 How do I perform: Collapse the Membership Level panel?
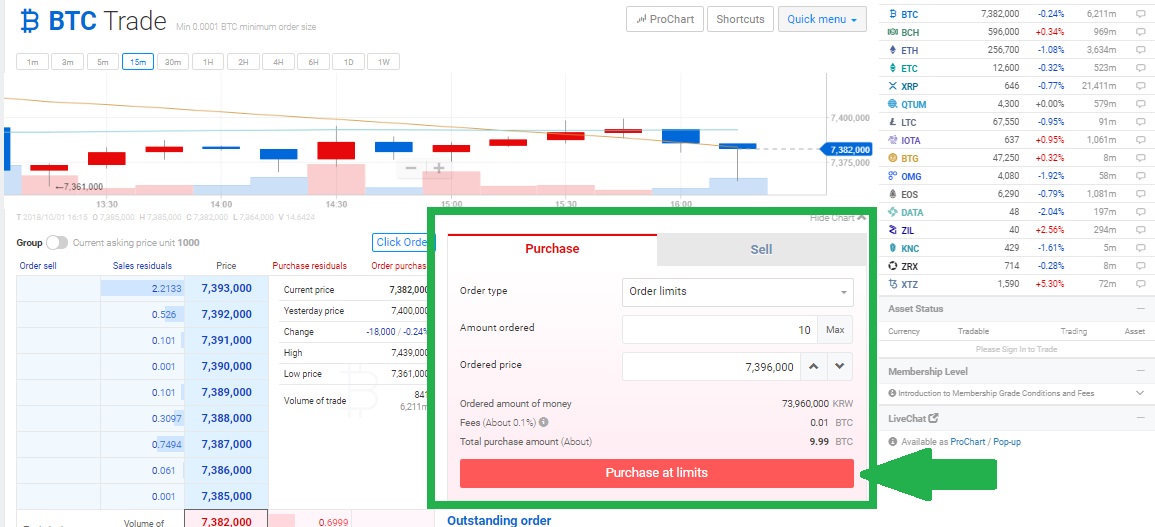point(1139,372)
